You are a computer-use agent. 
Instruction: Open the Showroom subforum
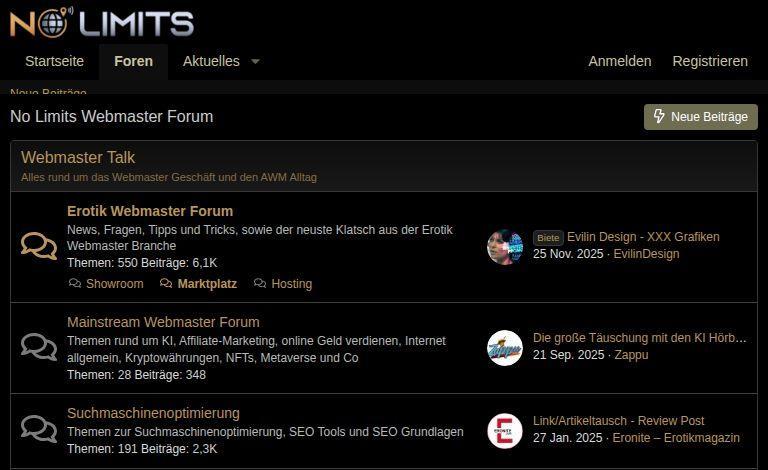(x=114, y=284)
